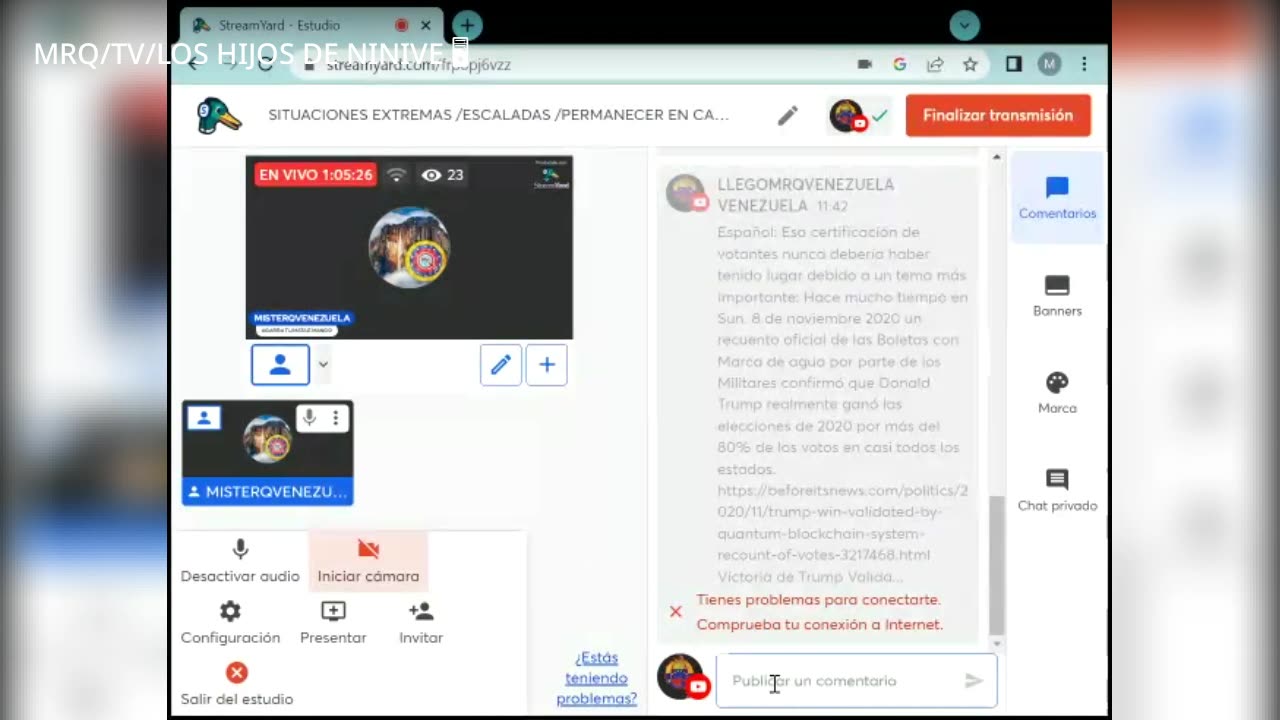Mute mic on MISTERQVENEZU participant card

coord(309,417)
